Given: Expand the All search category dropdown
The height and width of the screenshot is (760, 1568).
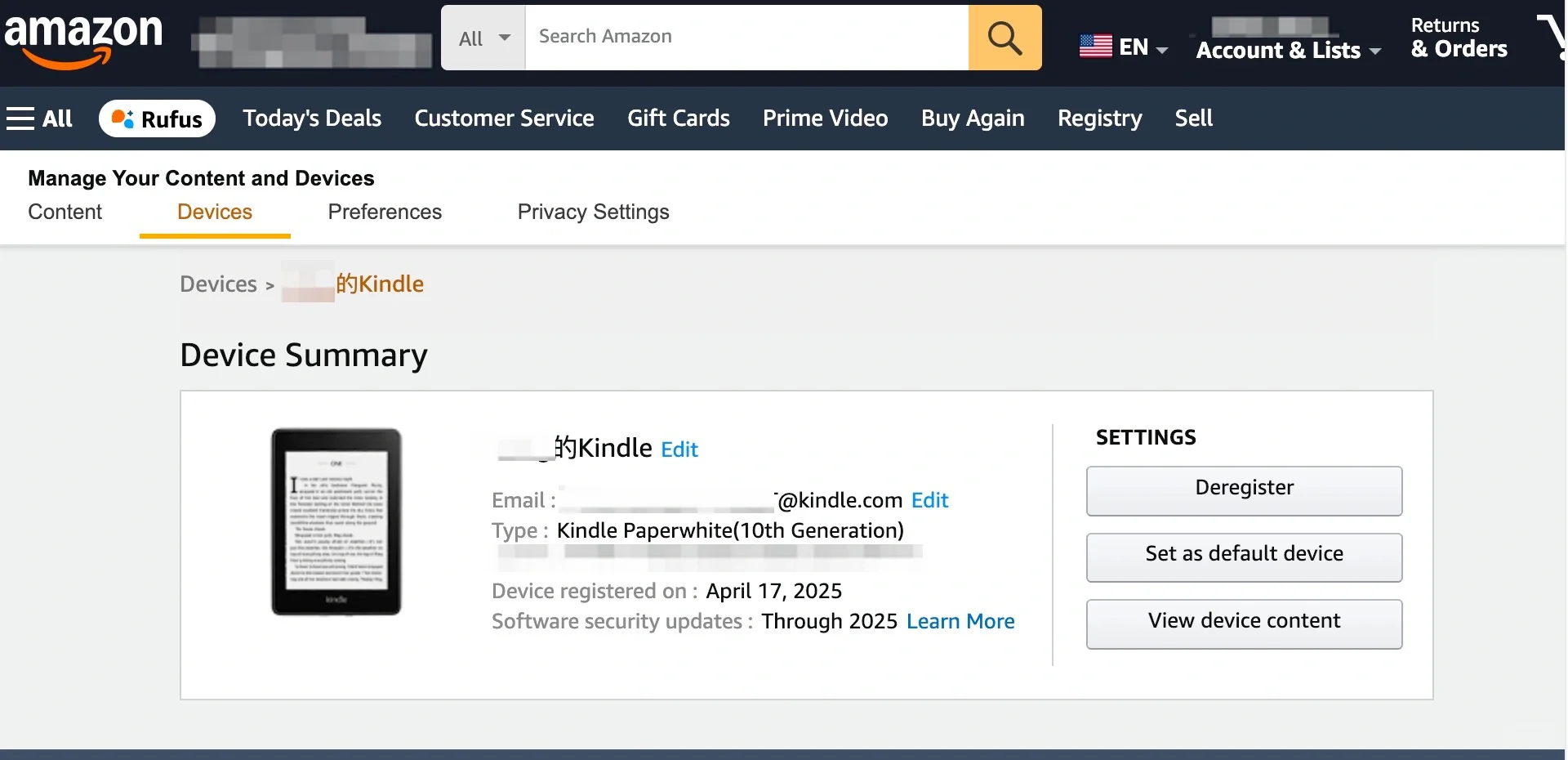Looking at the screenshot, I should [x=483, y=38].
